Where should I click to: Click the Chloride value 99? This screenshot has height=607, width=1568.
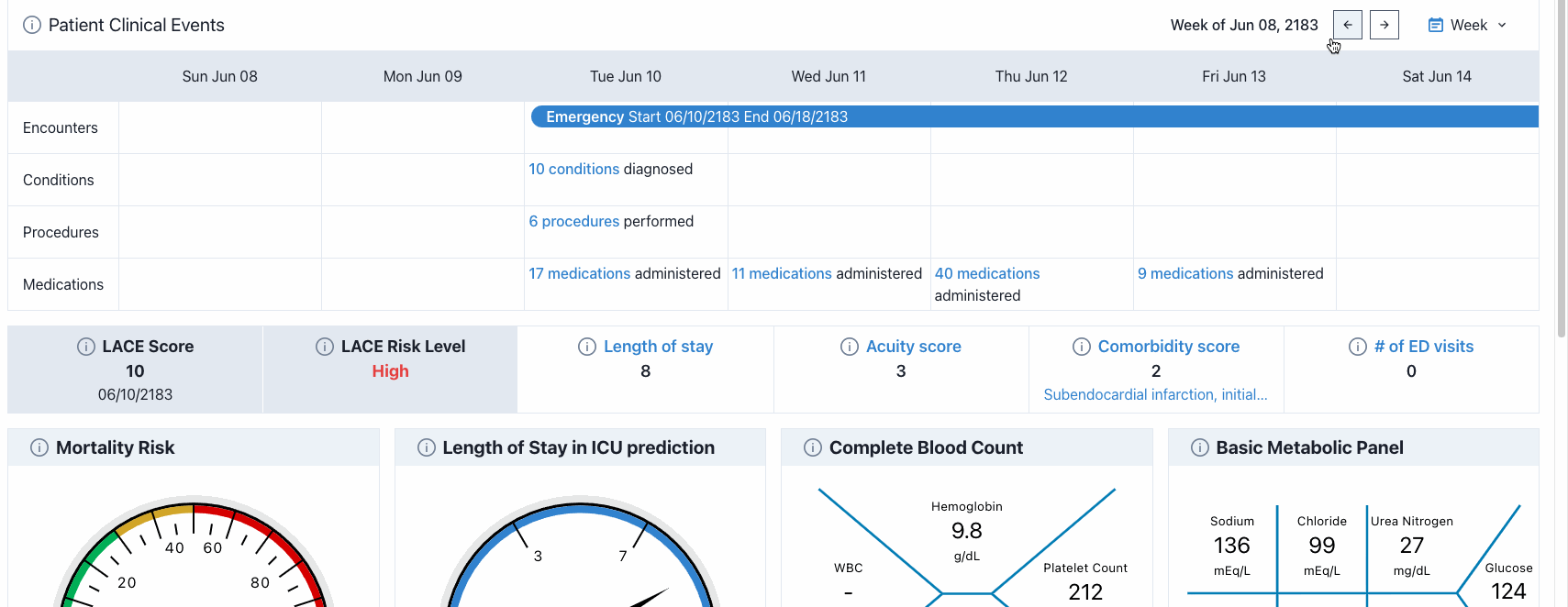(1322, 546)
